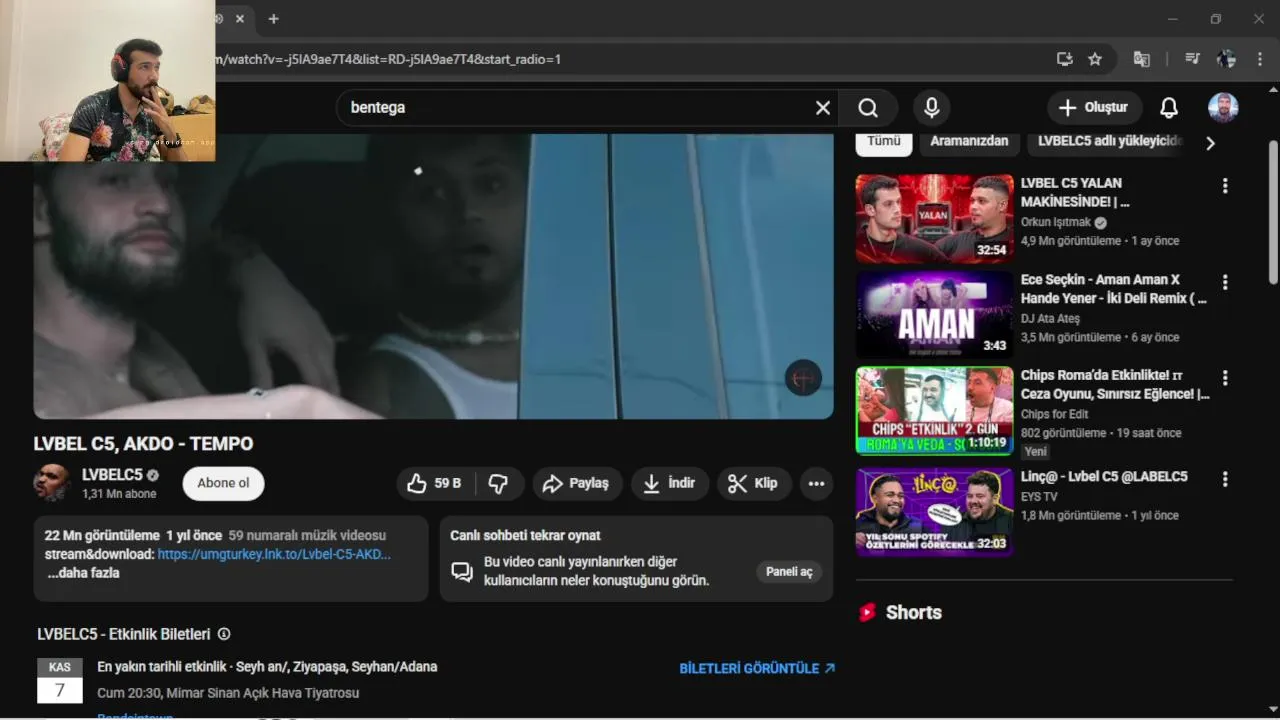The height and width of the screenshot is (720, 1280).
Task: Open options for Linç@ Lvbel C5 video
Action: click(x=1225, y=480)
